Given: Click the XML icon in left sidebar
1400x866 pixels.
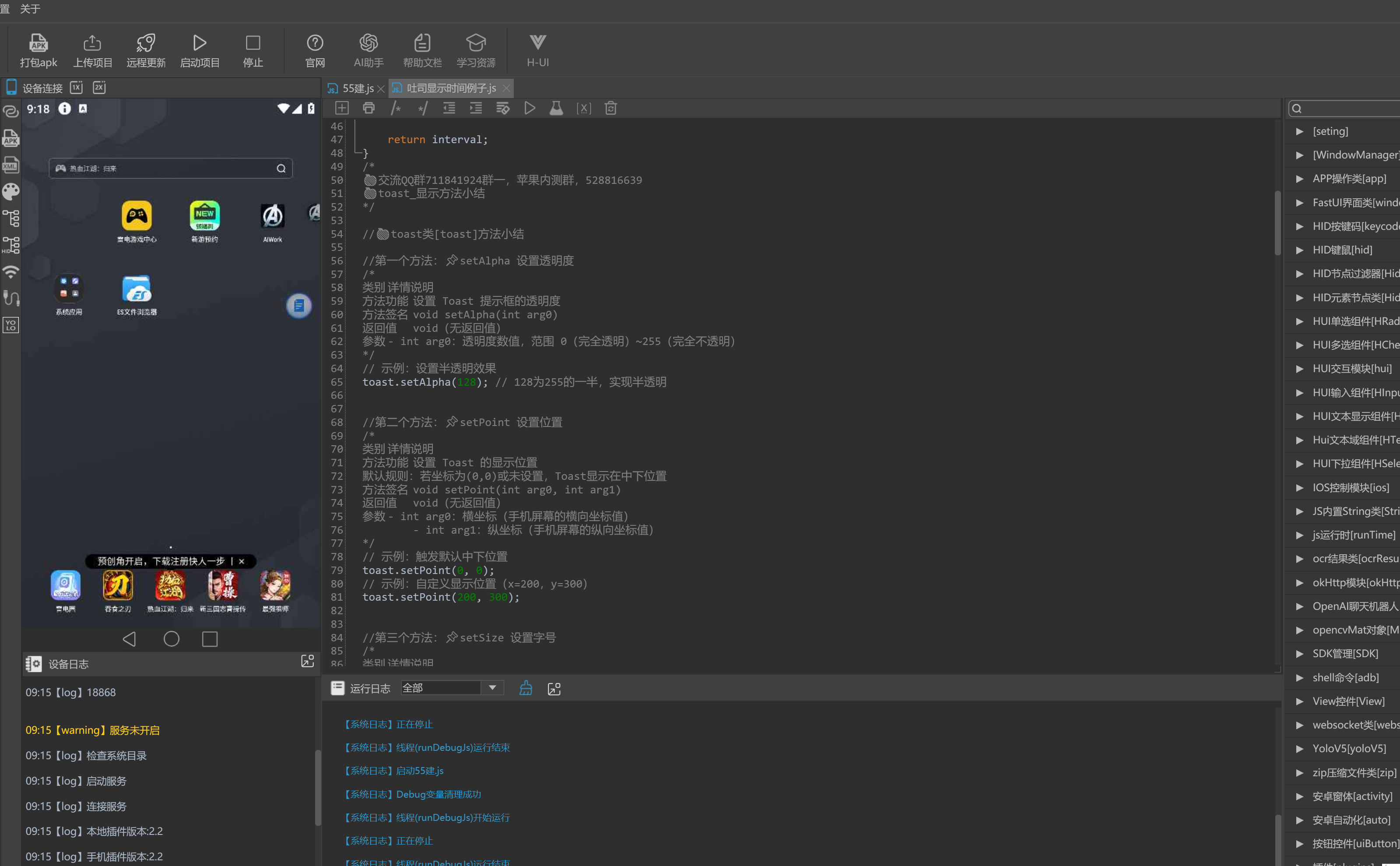Looking at the screenshot, I should (x=11, y=165).
